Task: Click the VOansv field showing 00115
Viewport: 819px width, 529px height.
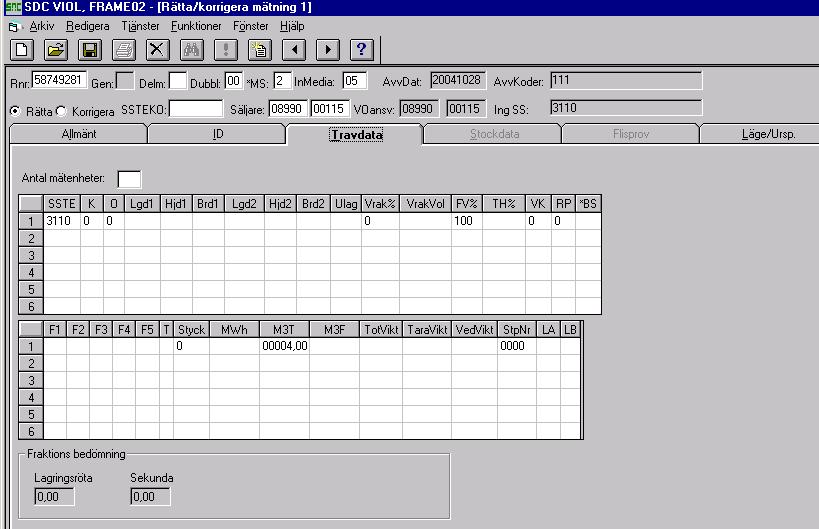Action: tap(466, 109)
